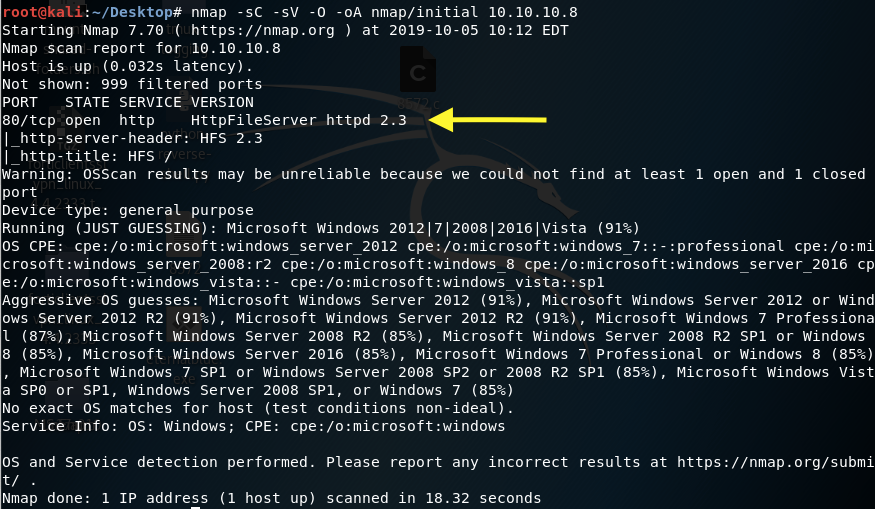
Task: Click the 'Nmap done: 1 IP address' line
Action: (x=271, y=498)
